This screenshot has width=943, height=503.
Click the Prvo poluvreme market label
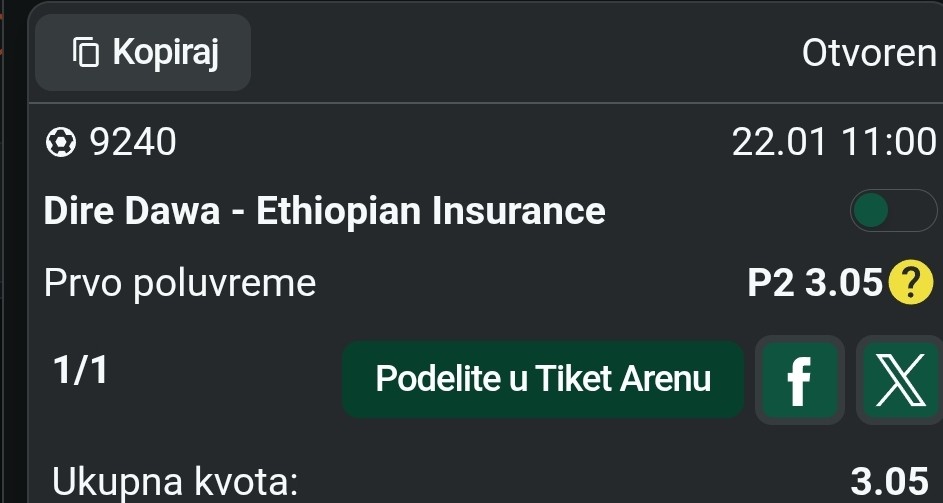[180, 284]
